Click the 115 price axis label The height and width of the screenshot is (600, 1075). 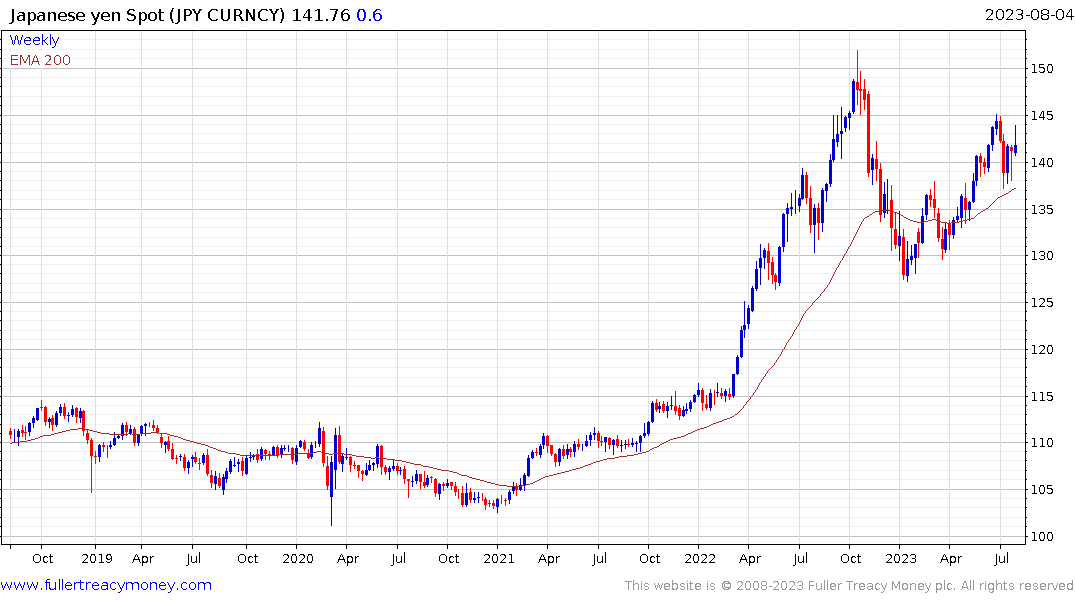click(x=1041, y=396)
